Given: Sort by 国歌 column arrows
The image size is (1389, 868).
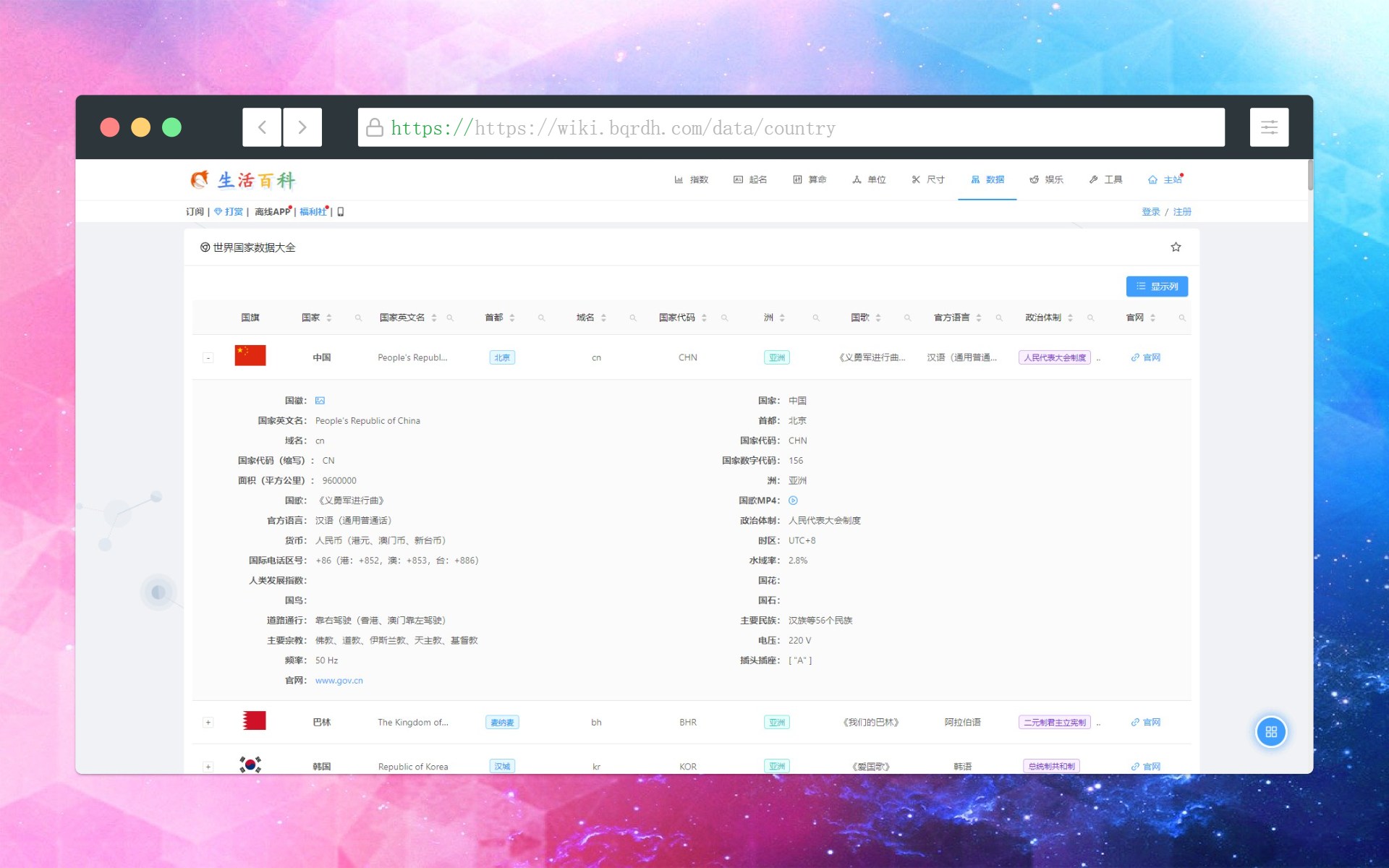Looking at the screenshot, I should point(878,318).
